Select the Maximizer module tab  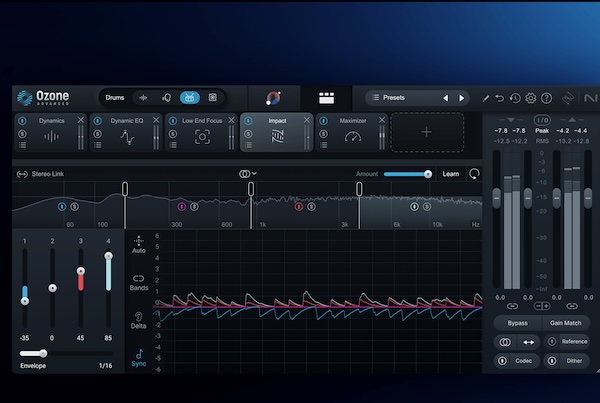click(352, 132)
